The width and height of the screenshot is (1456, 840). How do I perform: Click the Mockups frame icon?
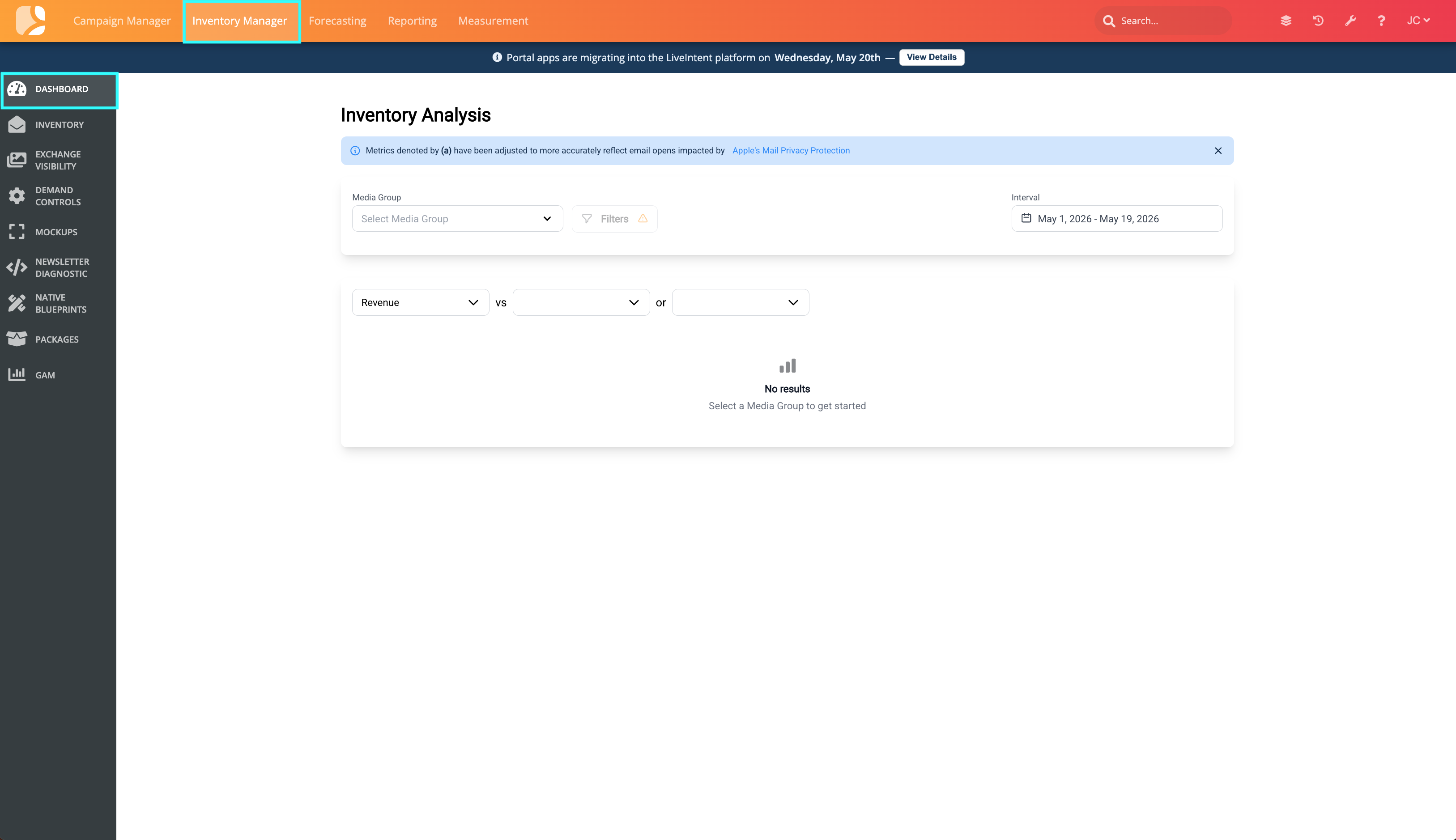pyautogui.click(x=17, y=232)
